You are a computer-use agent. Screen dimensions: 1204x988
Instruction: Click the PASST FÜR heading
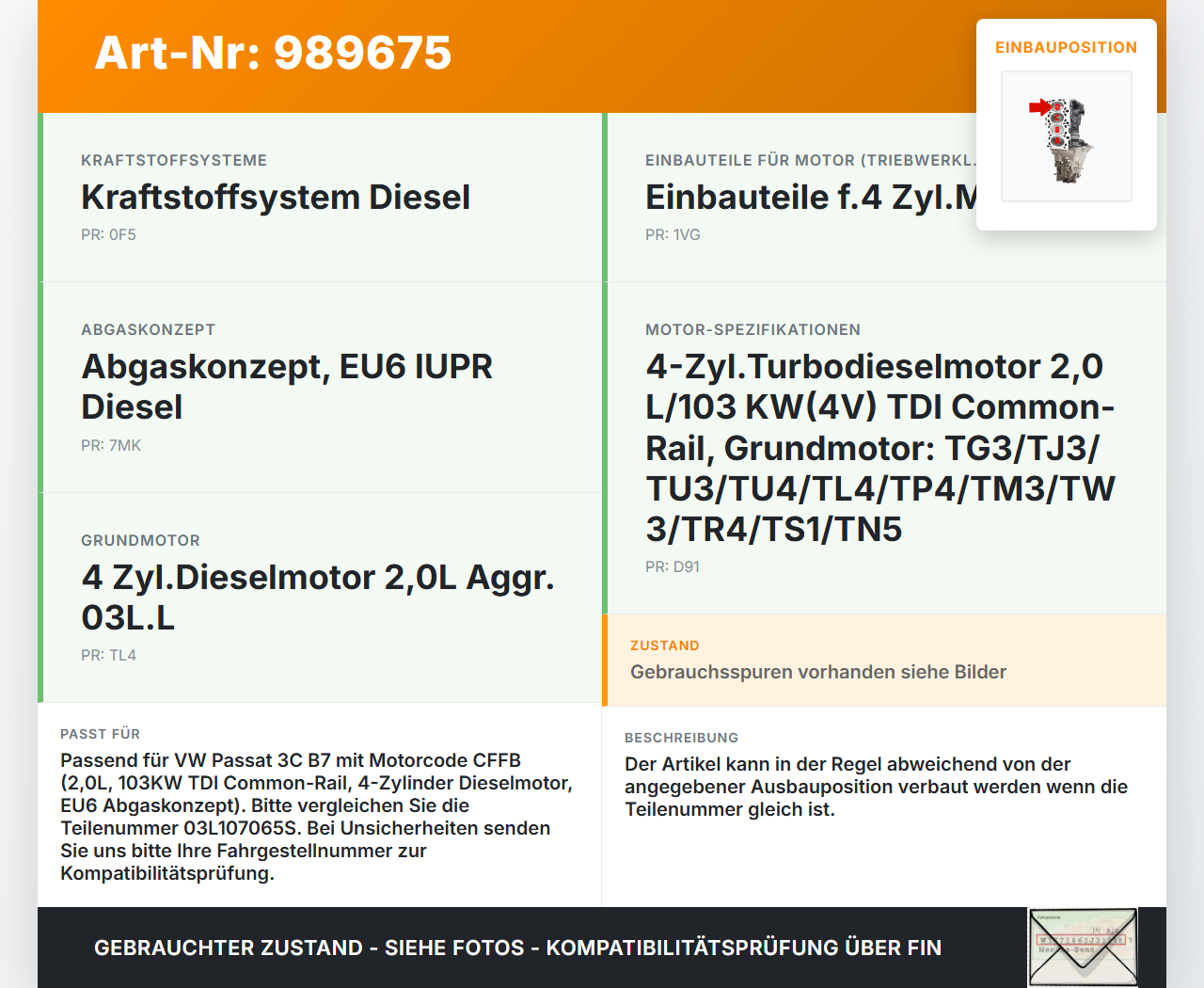pos(100,734)
